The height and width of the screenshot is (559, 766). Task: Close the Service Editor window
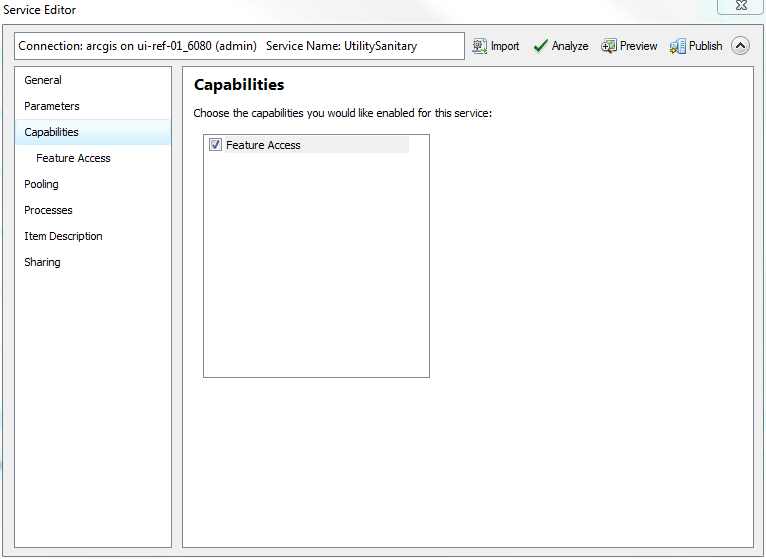coord(741,6)
